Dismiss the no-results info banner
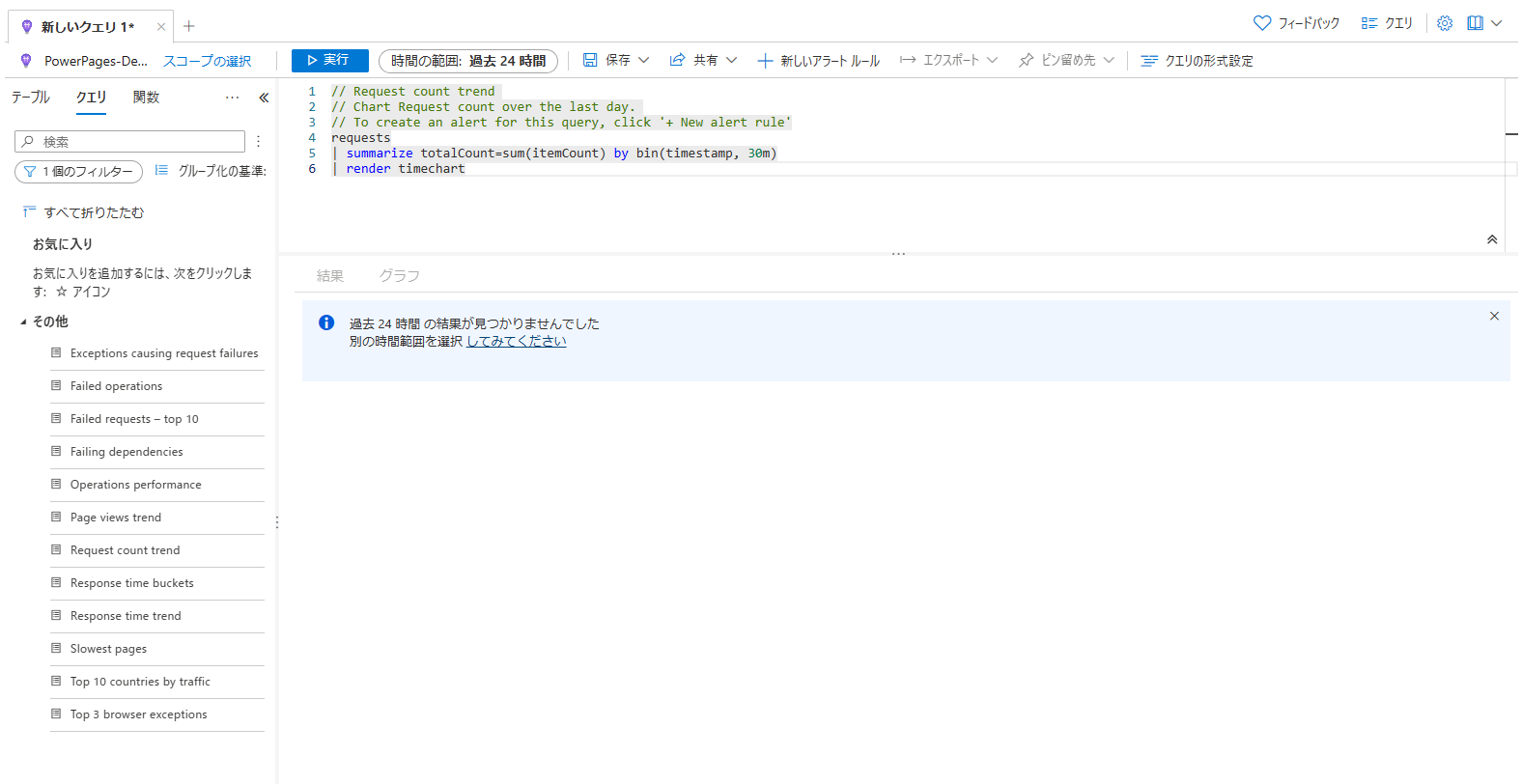Viewport: 1522px width, 784px height. tap(1494, 316)
